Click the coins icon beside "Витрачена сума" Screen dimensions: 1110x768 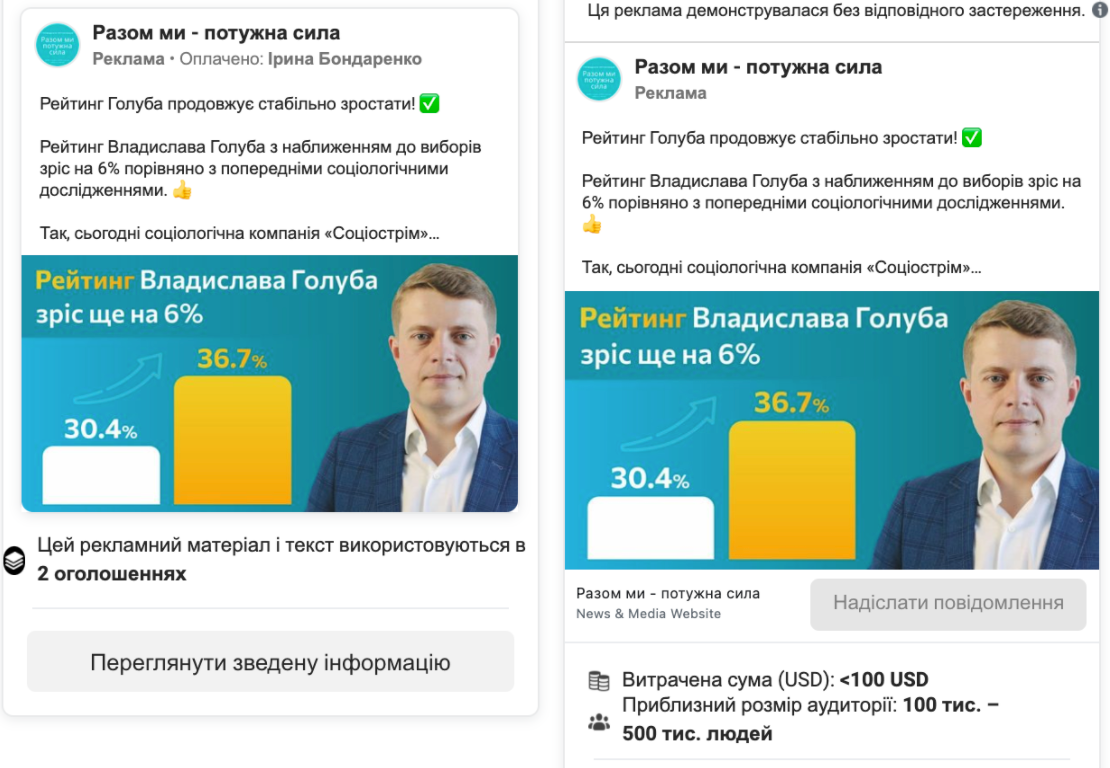(x=599, y=681)
